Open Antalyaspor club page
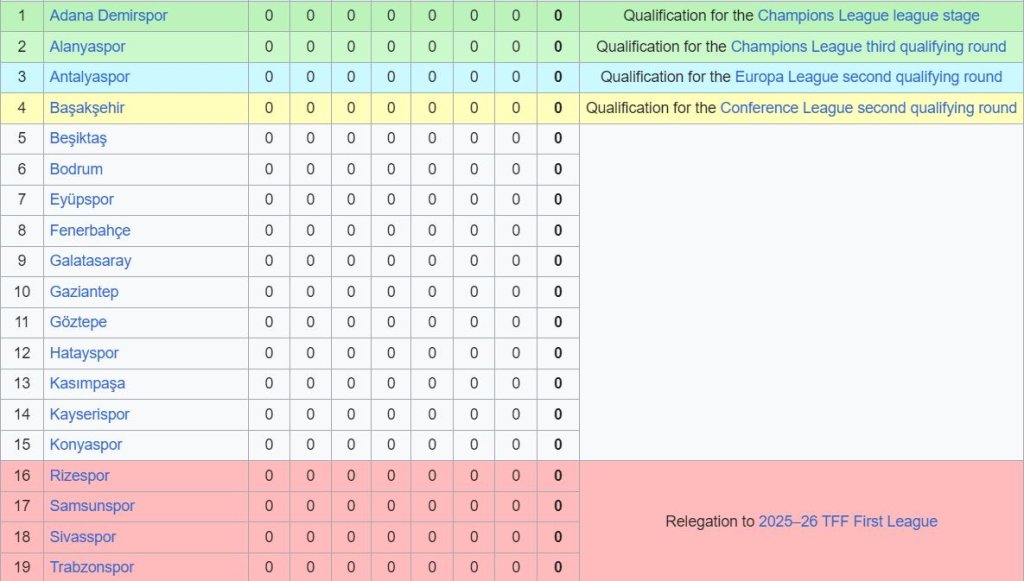 click(90, 77)
